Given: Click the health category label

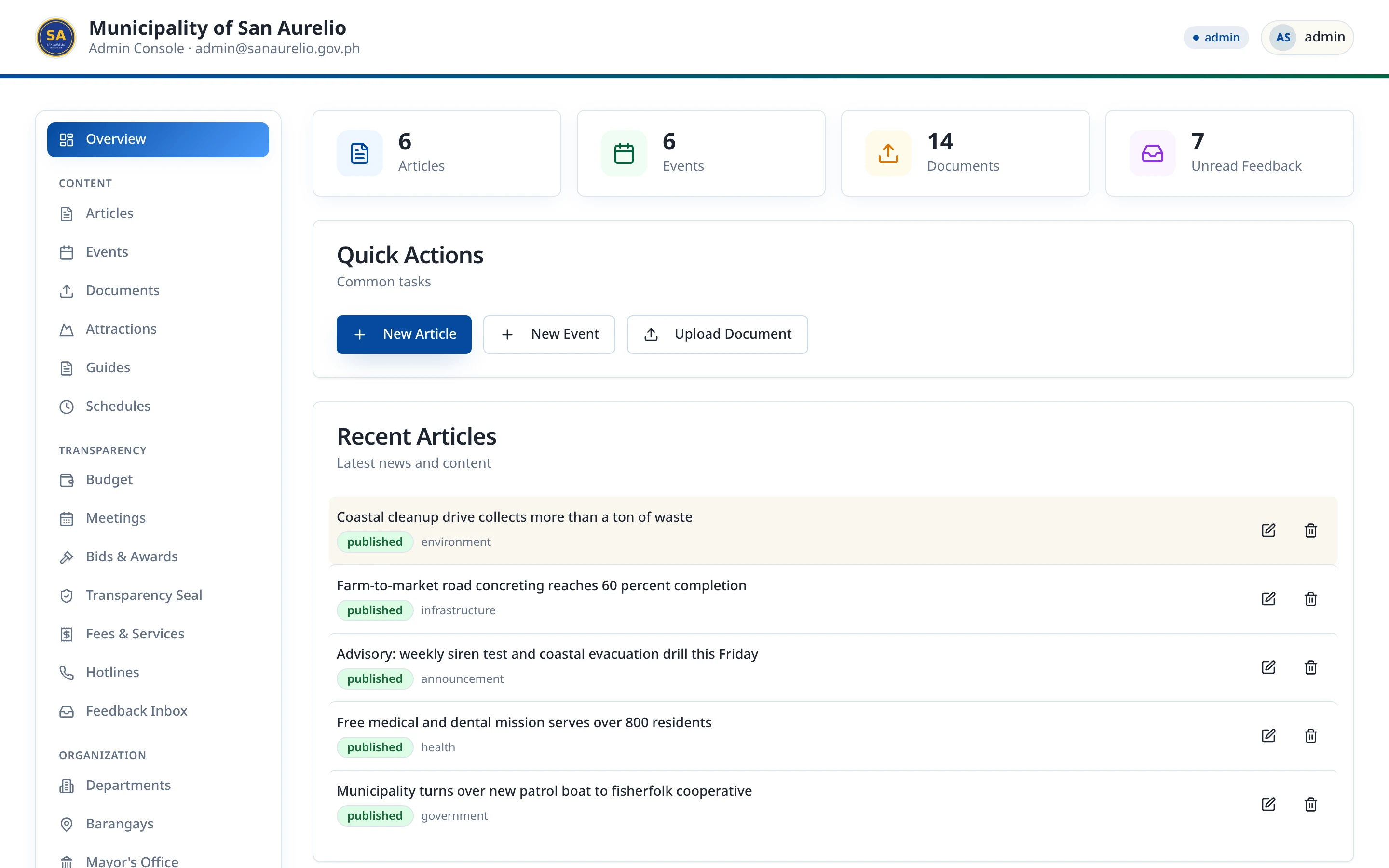Looking at the screenshot, I should click(438, 747).
